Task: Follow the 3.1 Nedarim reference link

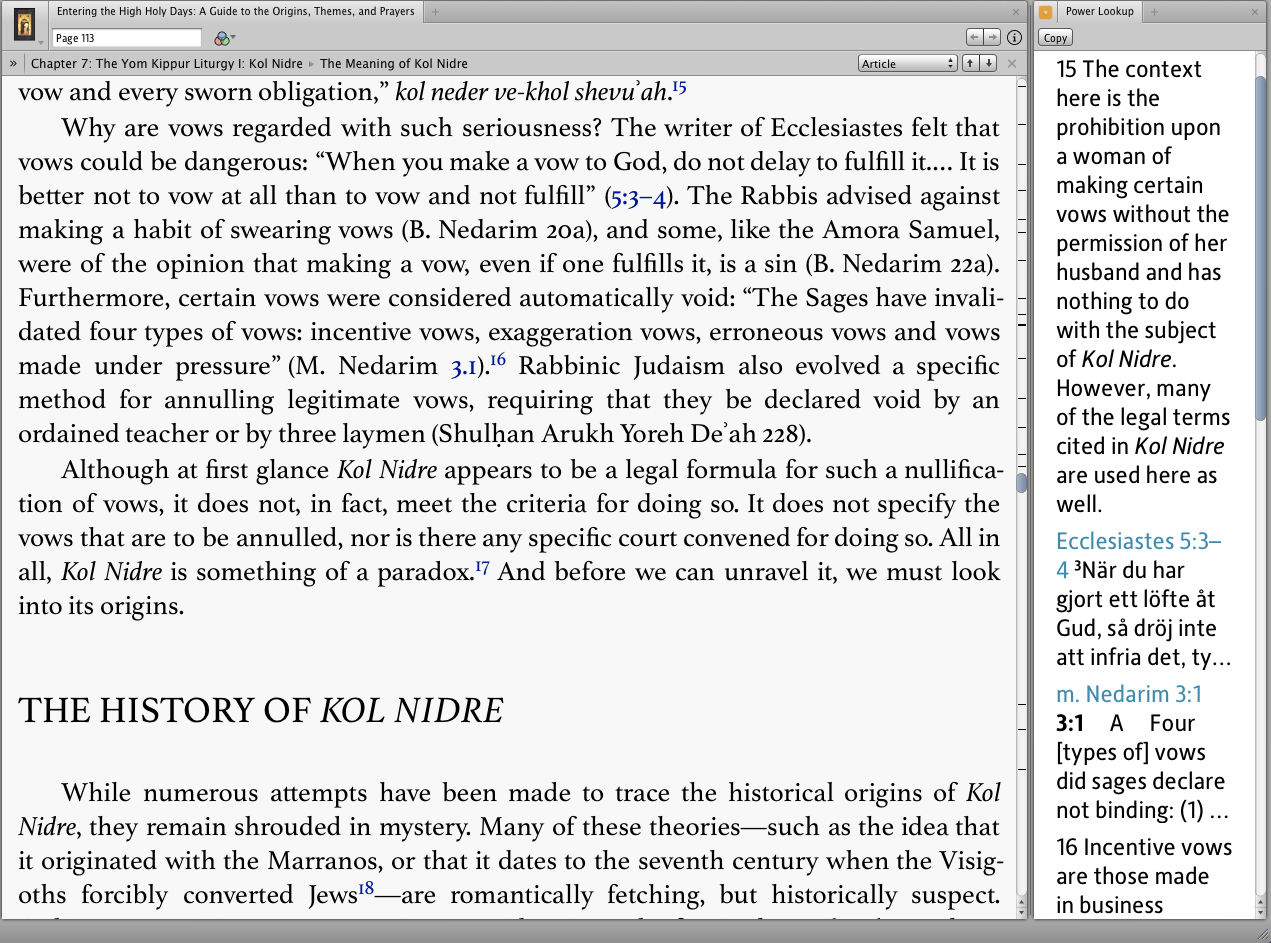Action: 465,367
